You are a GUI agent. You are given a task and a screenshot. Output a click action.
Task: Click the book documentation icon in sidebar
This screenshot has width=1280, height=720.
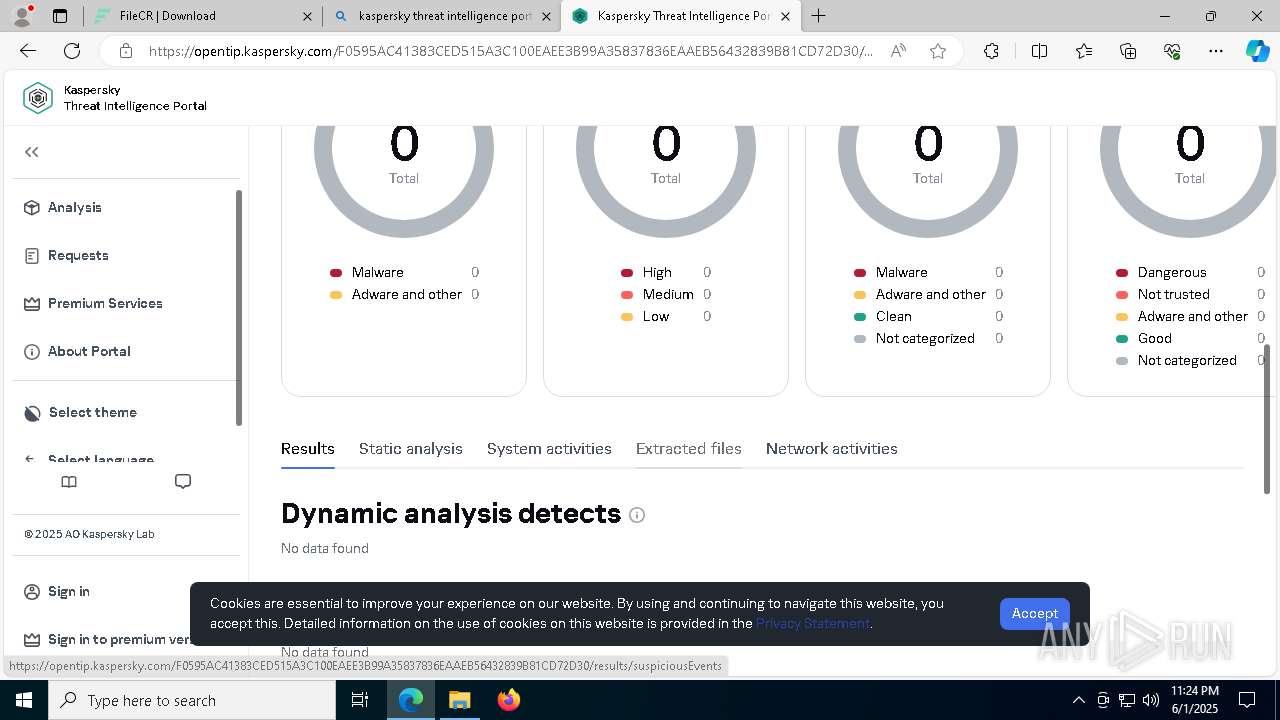click(69, 482)
